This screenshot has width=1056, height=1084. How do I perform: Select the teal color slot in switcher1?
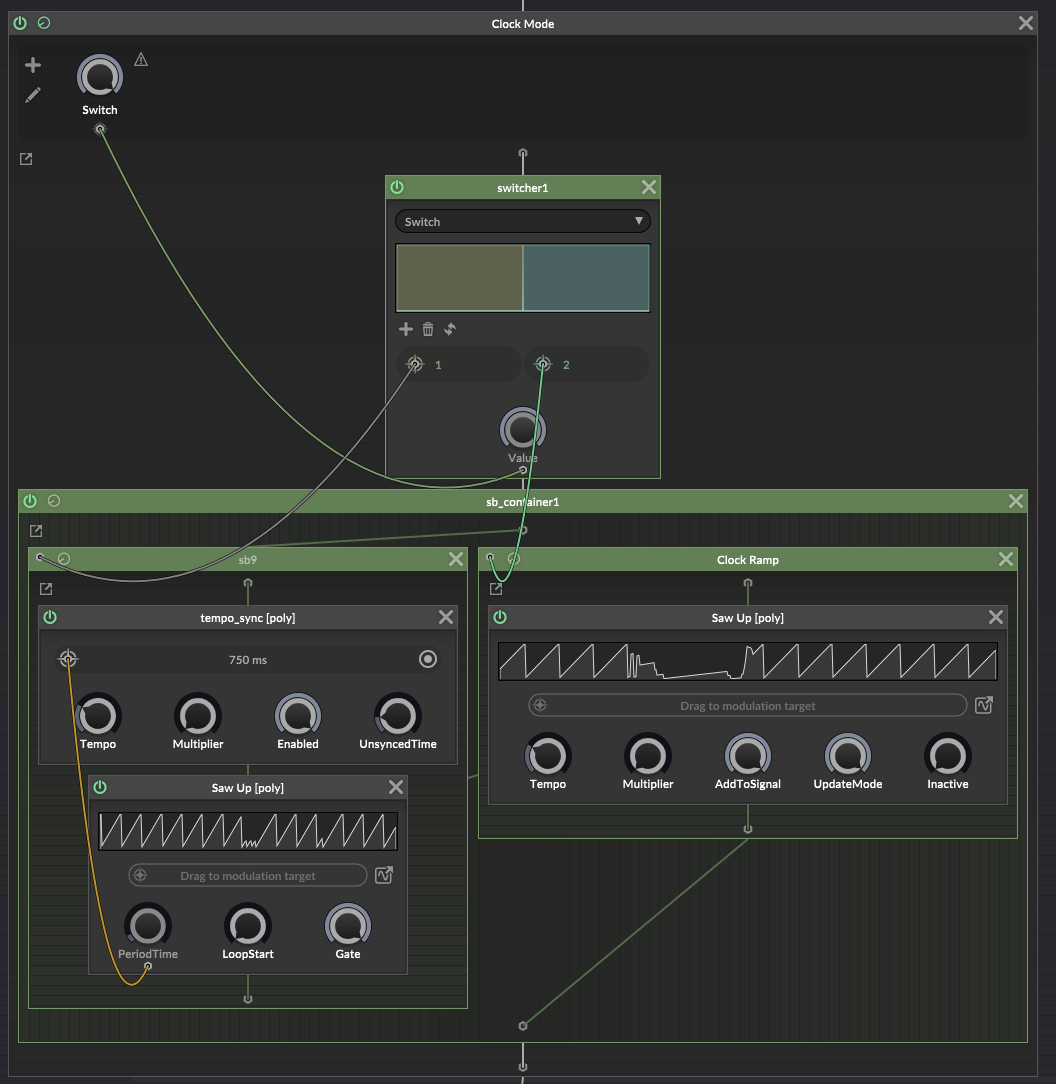pos(586,278)
